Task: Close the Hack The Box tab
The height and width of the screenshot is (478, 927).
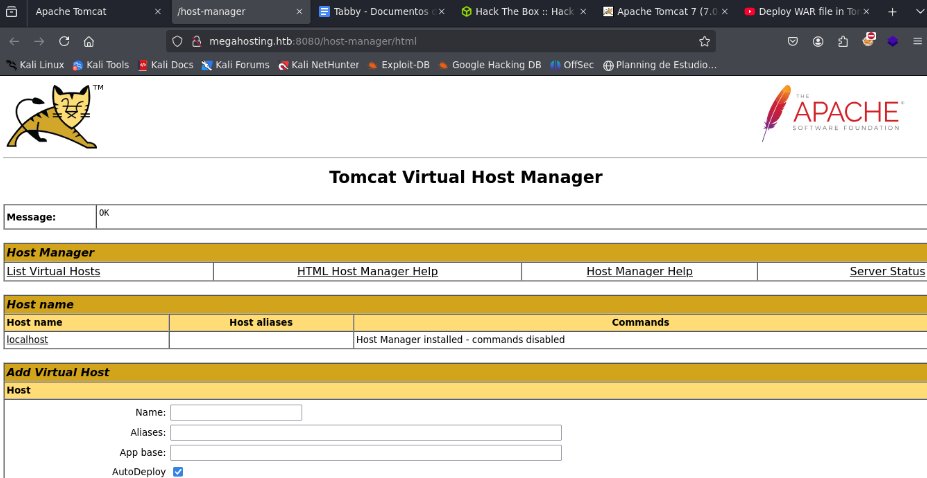Action: pos(583,11)
